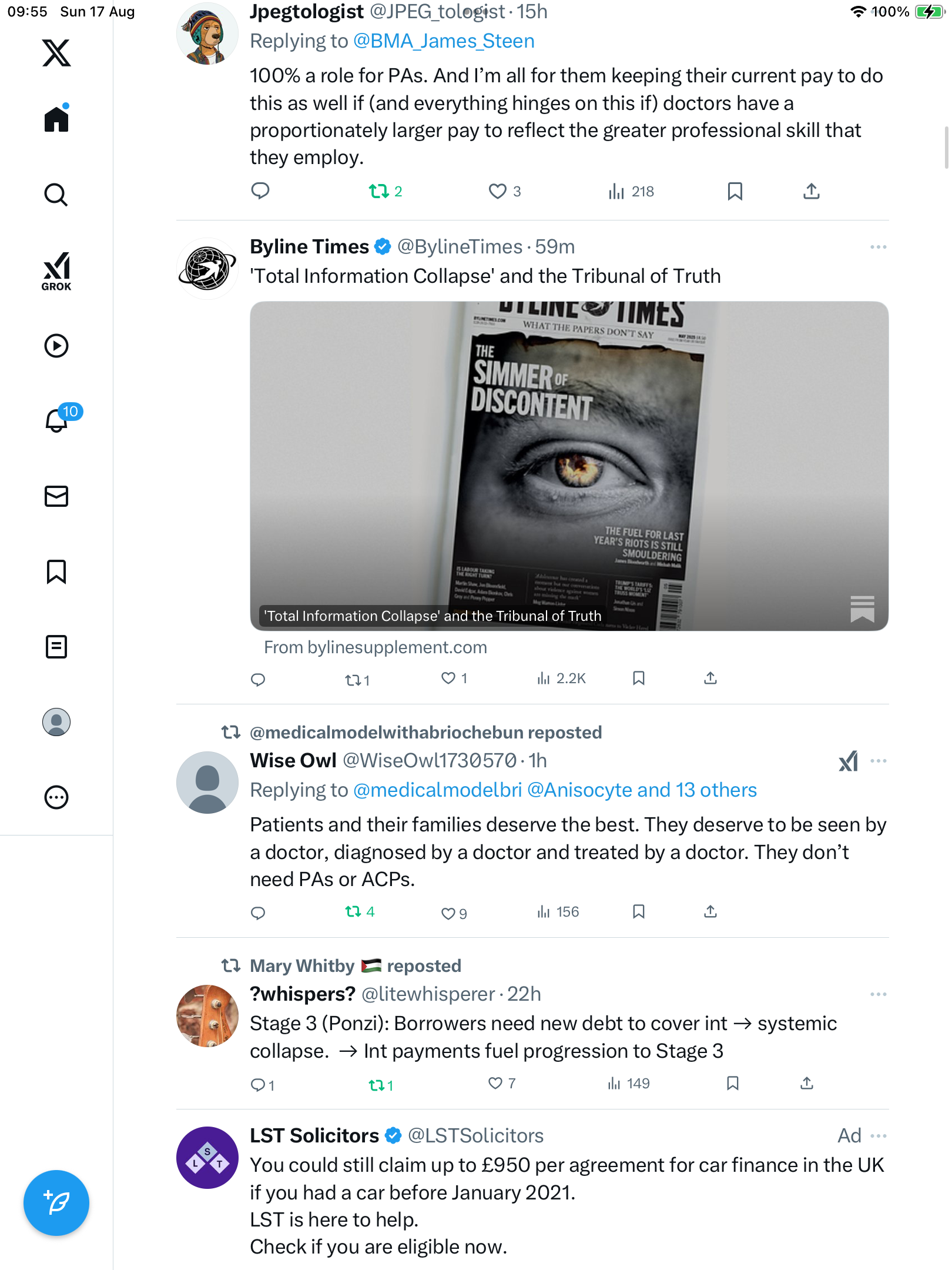The image size is (952, 1270).
Task: Tap the compose post floating button
Action: pyautogui.click(x=56, y=1203)
